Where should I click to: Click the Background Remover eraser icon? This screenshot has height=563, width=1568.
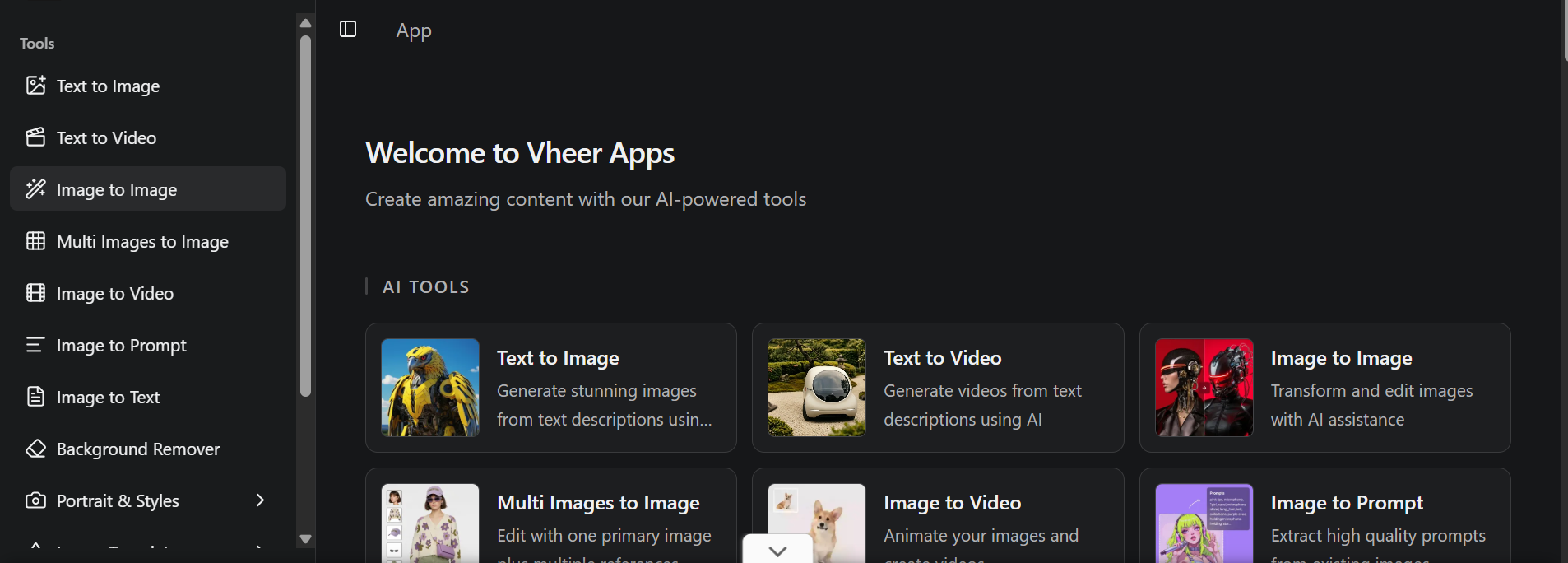tap(35, 449)
